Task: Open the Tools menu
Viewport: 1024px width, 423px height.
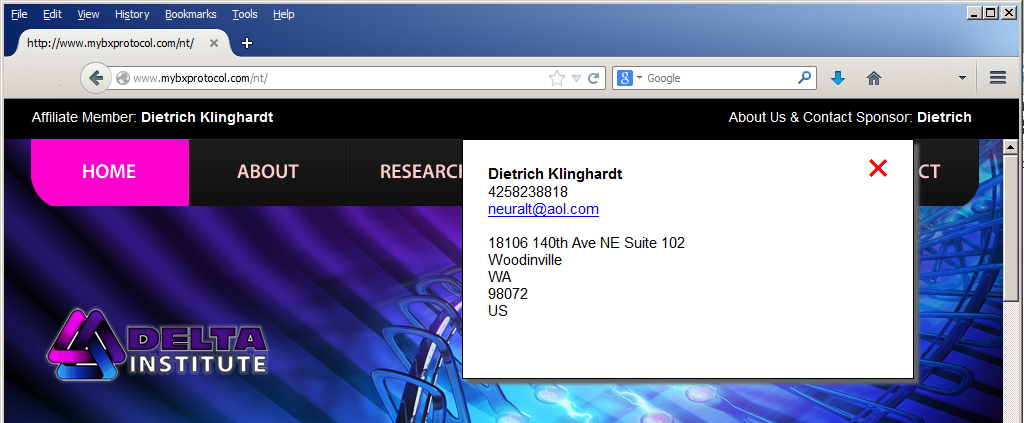Action: [245, 14]
